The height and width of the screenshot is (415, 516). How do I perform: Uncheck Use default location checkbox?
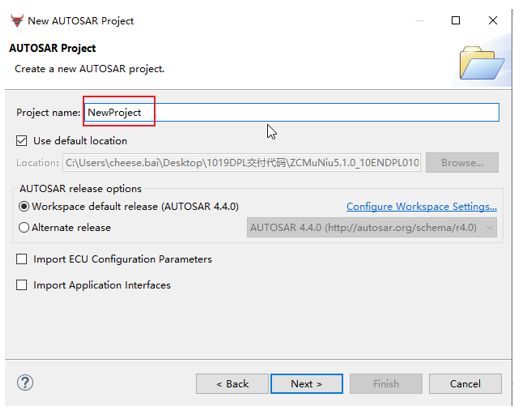point(22,141)
